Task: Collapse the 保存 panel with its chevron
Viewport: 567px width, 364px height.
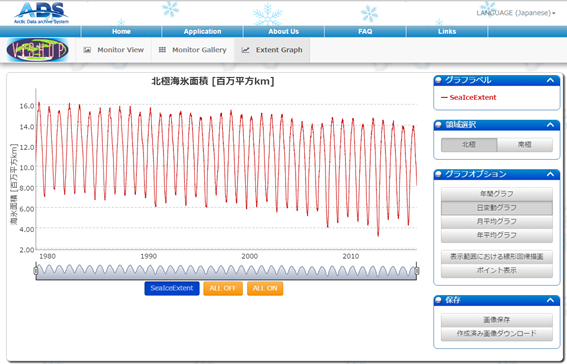Action: [550, 300]
